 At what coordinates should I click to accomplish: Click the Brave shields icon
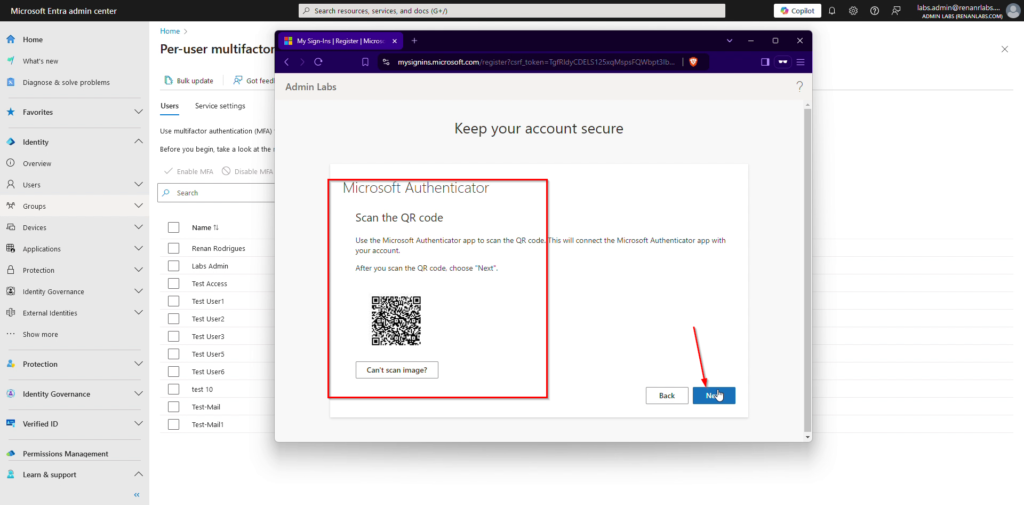coord(693,62)
